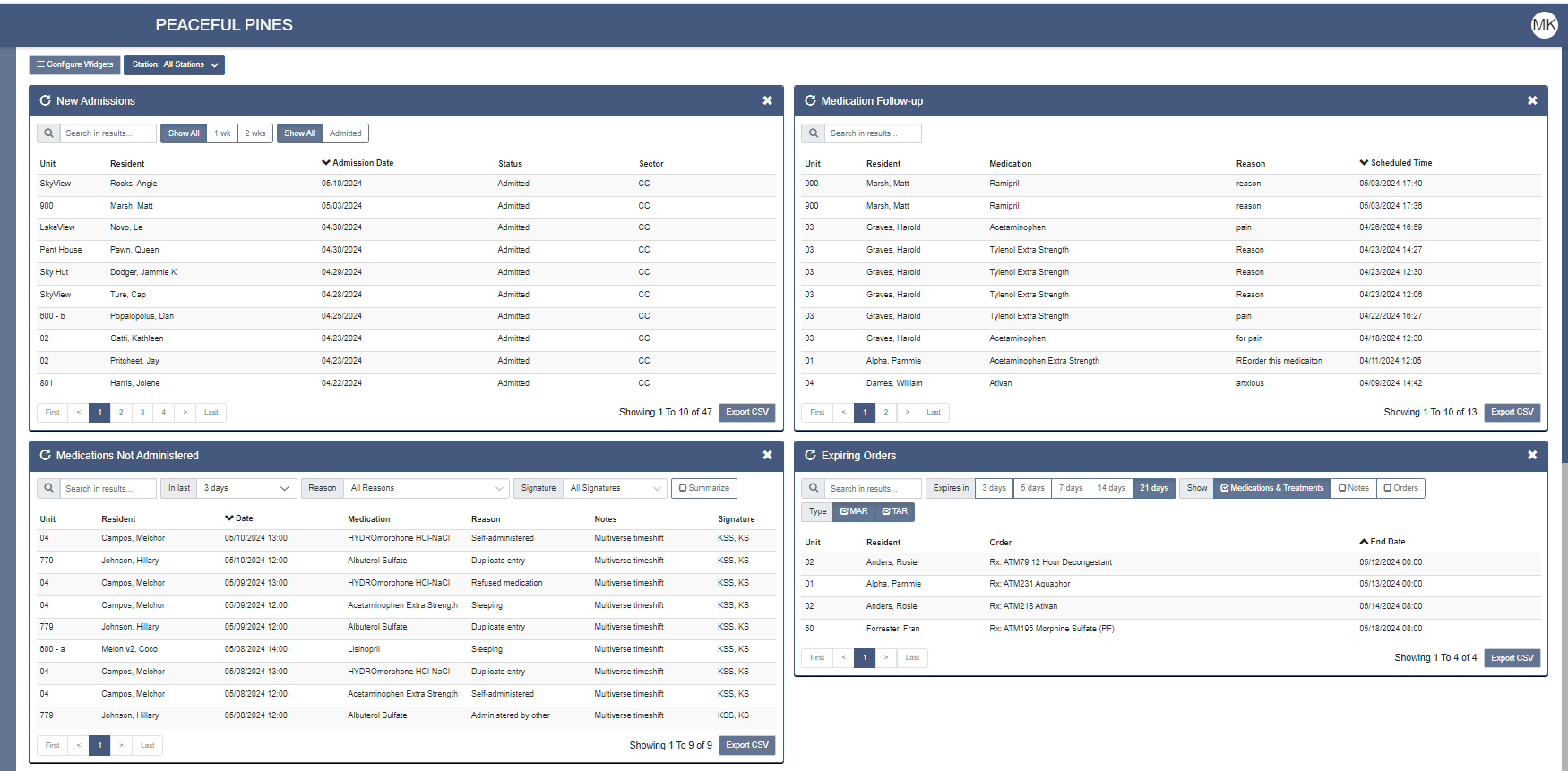Set Expires in to 7 days
The width and height of the screenshot is (1568, 771).
[1071, 488]
